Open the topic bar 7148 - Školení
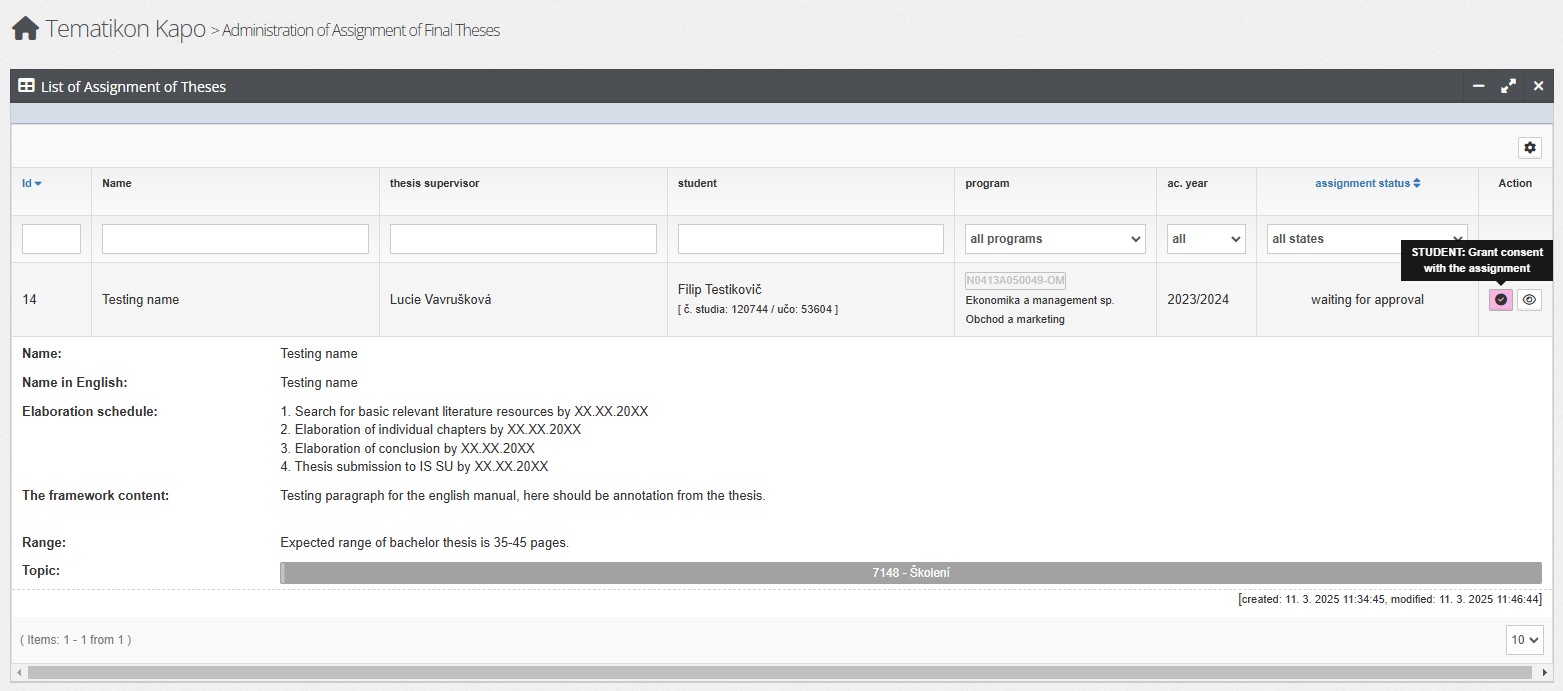1563x691 pixels. click(911, 573)
